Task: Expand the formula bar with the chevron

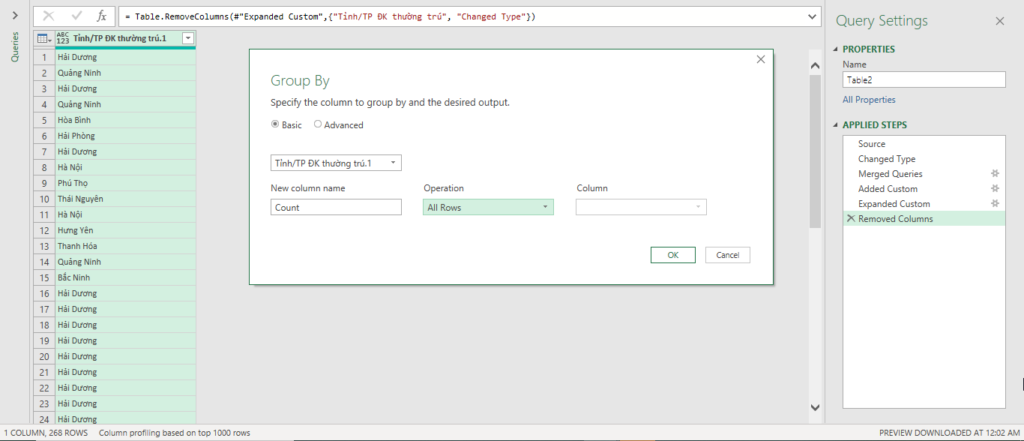Action: (x=811, y=17)
